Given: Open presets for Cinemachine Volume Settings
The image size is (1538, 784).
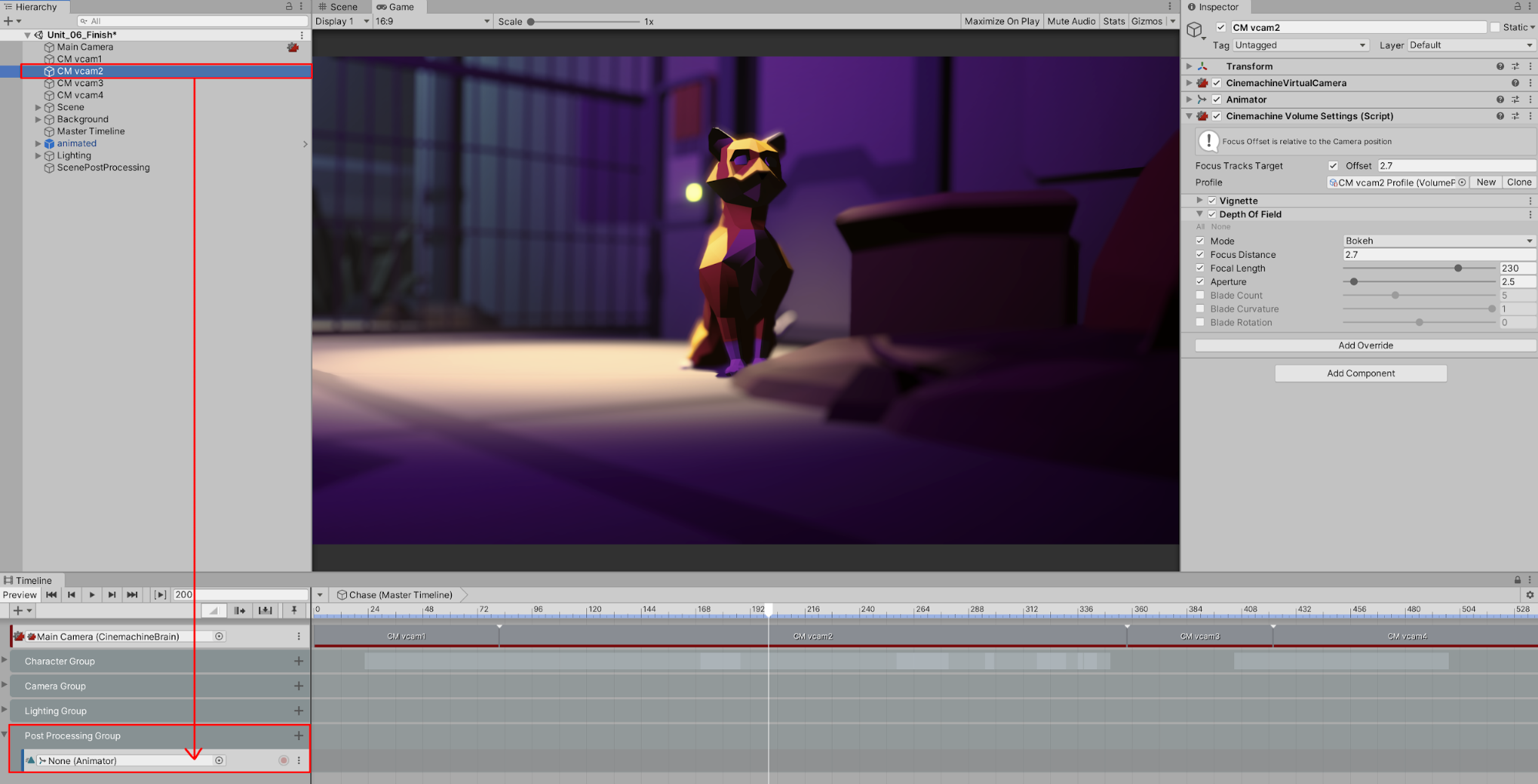Looking at the screenshot, I should [x=1515, y=116].
